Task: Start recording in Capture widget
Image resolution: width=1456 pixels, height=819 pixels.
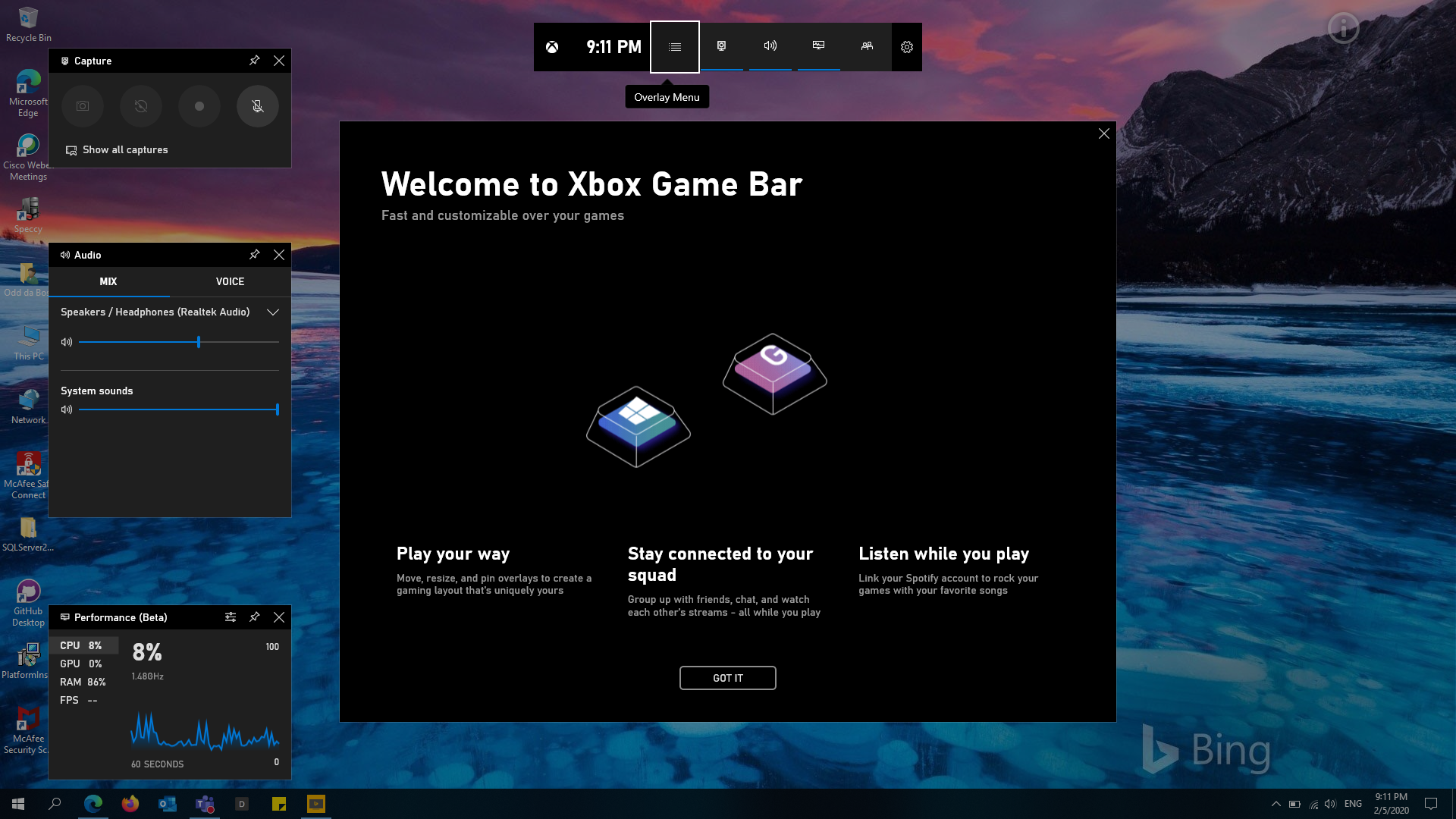Action: pyautogui.click(x=199, y=106)
